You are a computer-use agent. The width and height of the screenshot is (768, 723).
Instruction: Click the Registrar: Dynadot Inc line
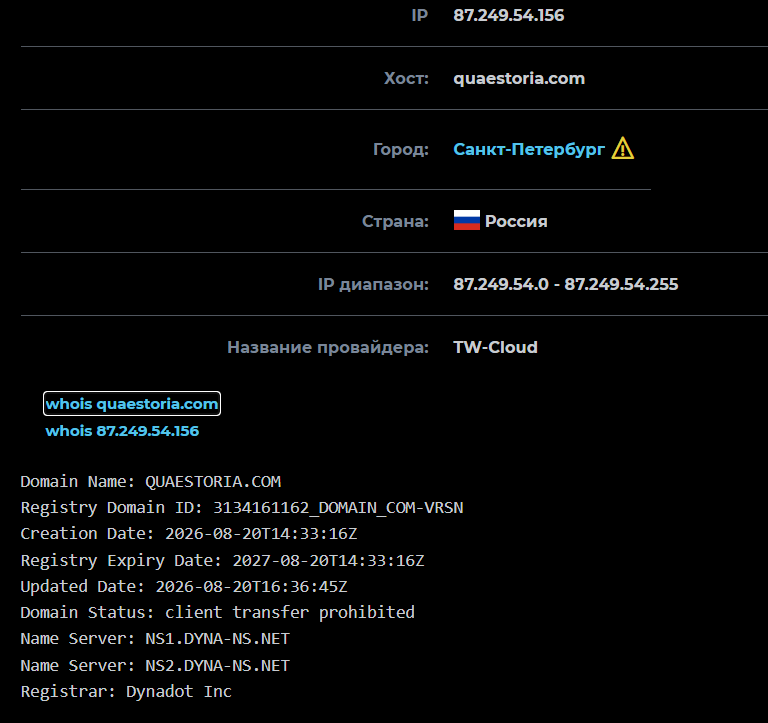coord(126,692)
